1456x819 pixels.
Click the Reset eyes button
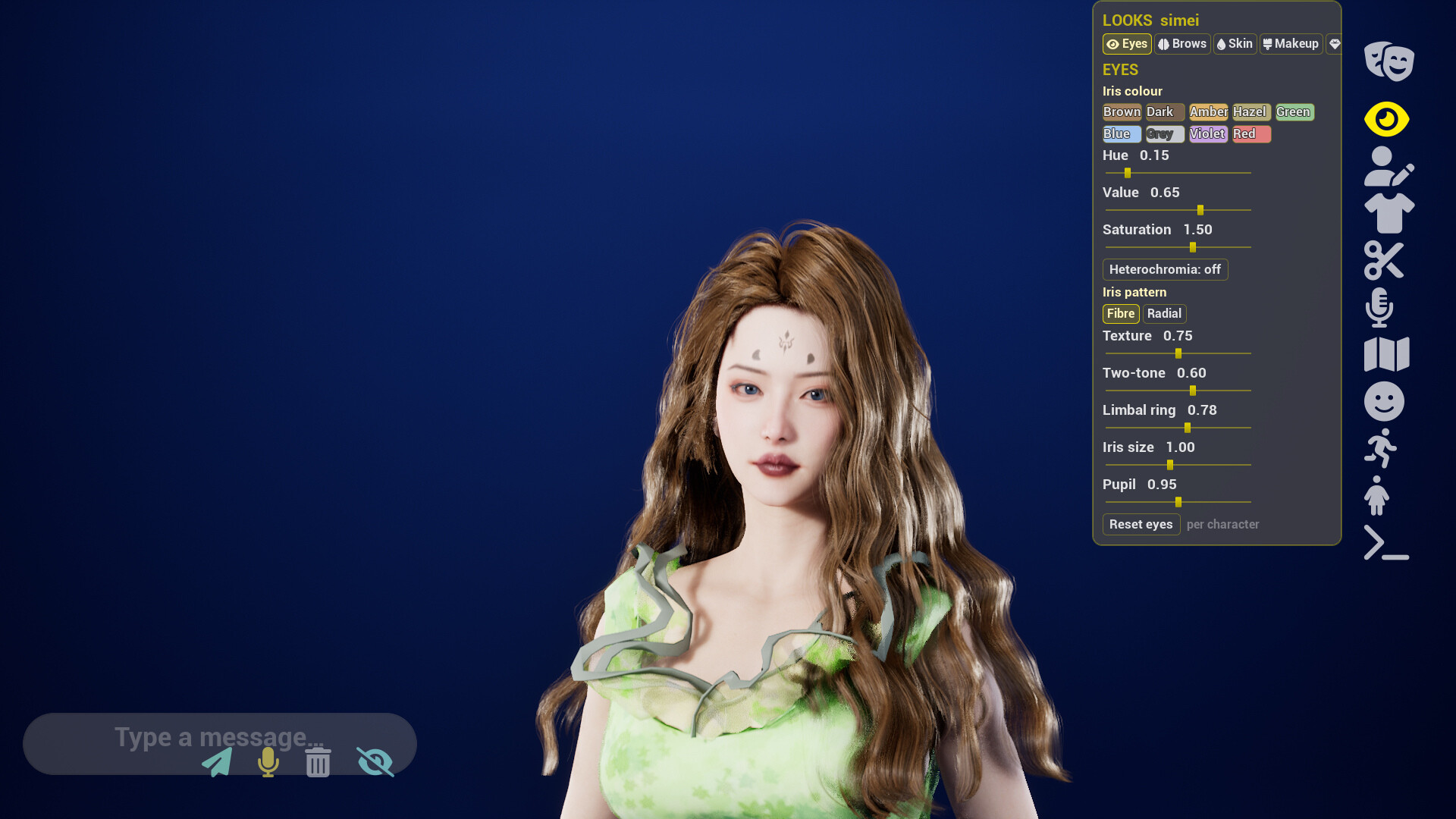coord(1141,524)
